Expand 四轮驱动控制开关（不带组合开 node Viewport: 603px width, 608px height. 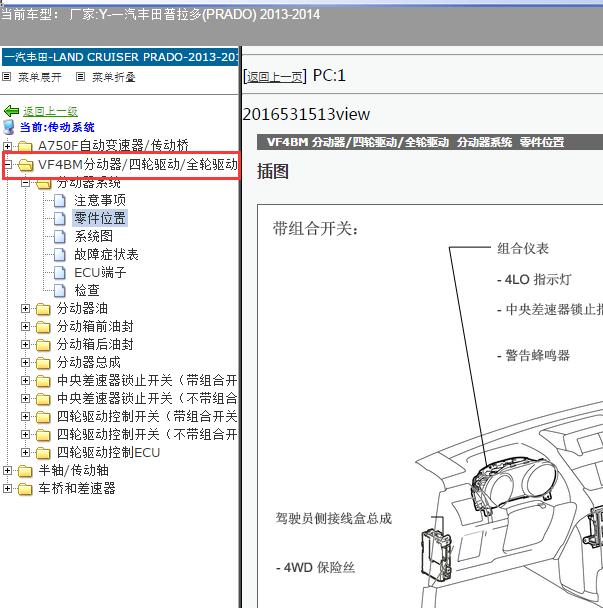[25, 434]
